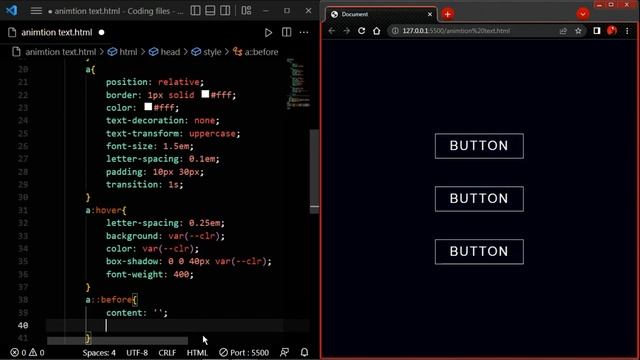This screenshot has height=360, width=640.
Task: Click 'text-transform: uppercase;' code line
Action: pyautogui.click(x=173, y=133)
